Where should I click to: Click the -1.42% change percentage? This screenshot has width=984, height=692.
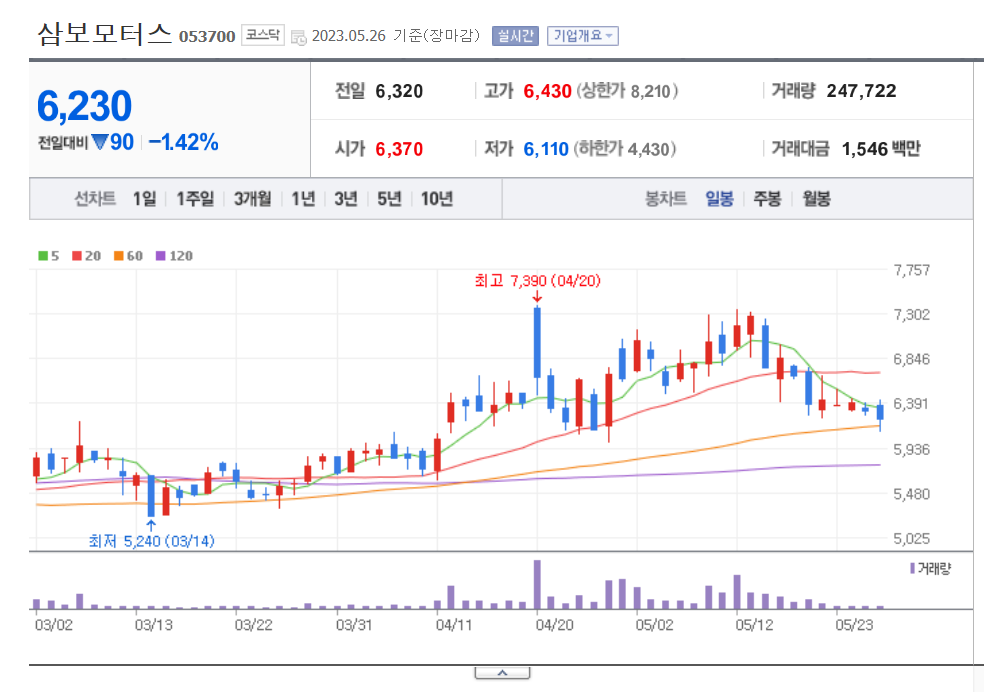(x=183, y=142)
